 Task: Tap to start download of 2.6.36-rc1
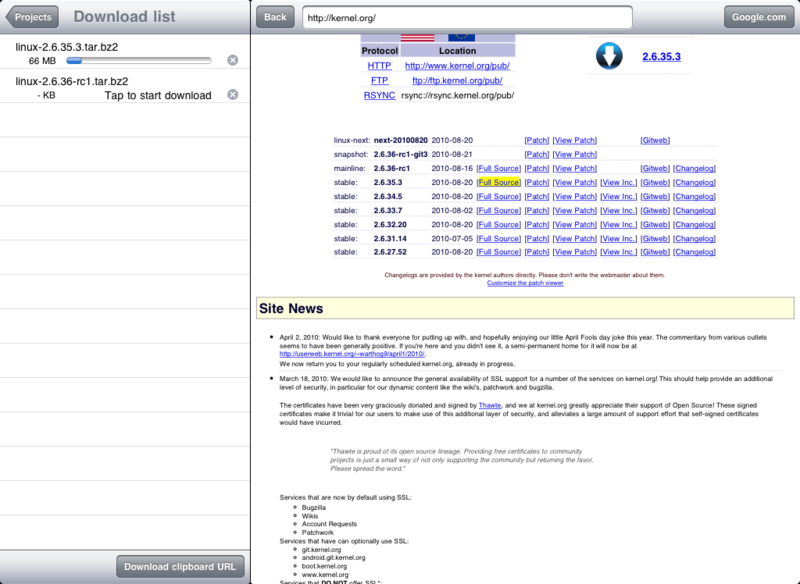(x=158, y=95)
